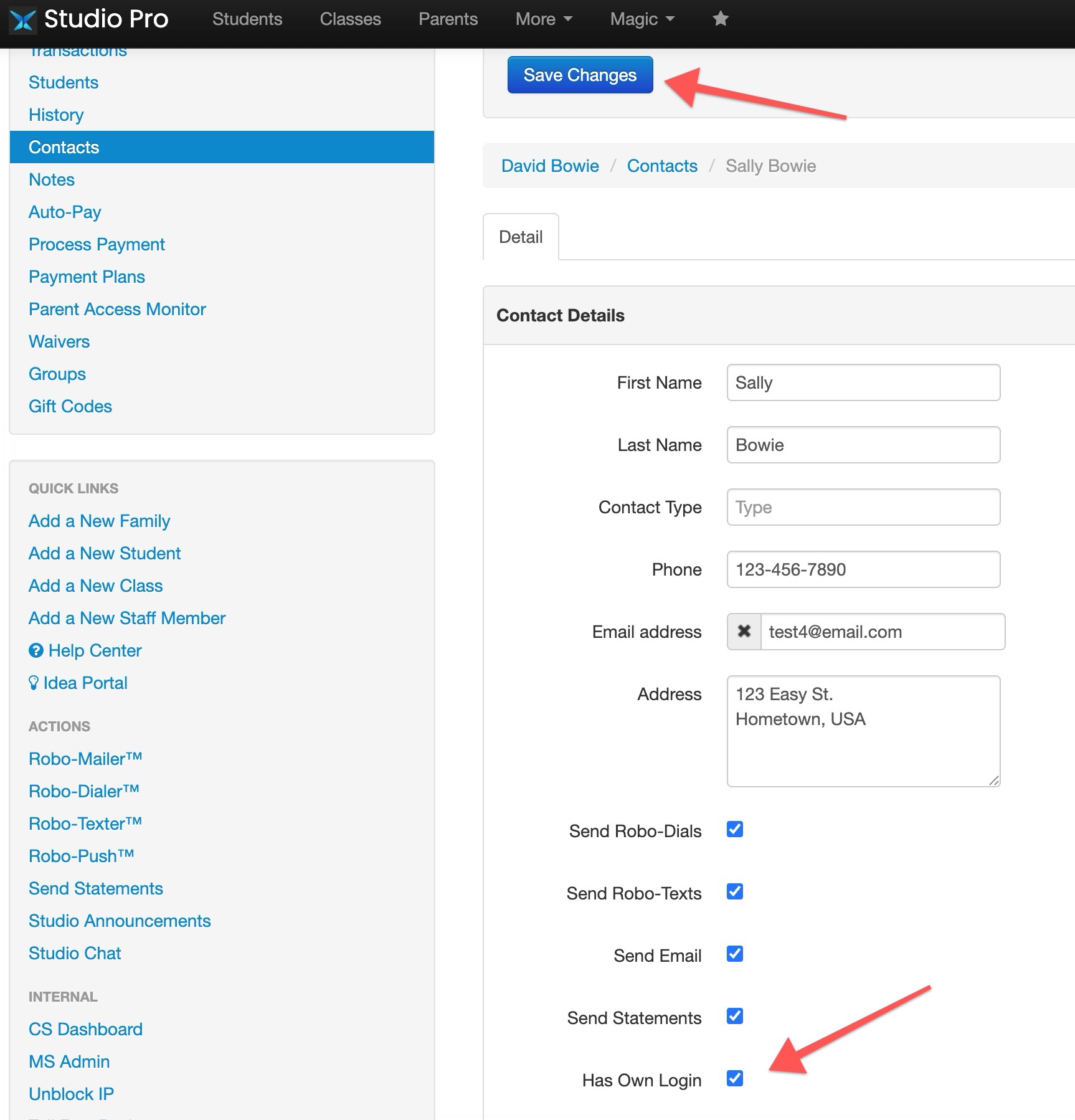The width and height of the screenshot is (1075, 1120).
Task: Disable the Send Robo-Texts option
Action: tap(734, 892)
